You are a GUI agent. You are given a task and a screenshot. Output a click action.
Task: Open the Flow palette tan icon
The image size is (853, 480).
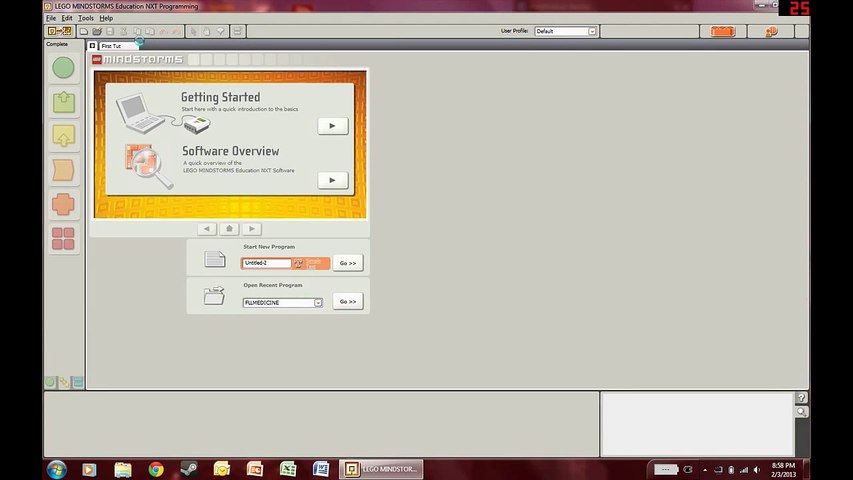64,170
